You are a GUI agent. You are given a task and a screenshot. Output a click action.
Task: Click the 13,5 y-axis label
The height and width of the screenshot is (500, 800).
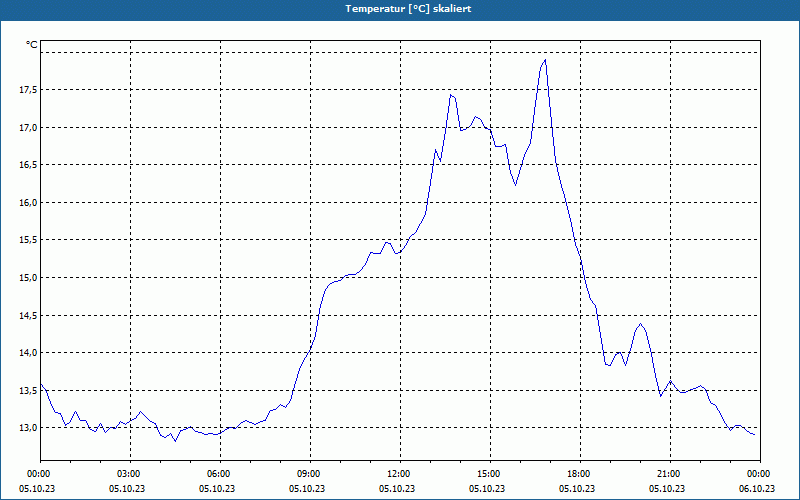(x=28, y=390)
